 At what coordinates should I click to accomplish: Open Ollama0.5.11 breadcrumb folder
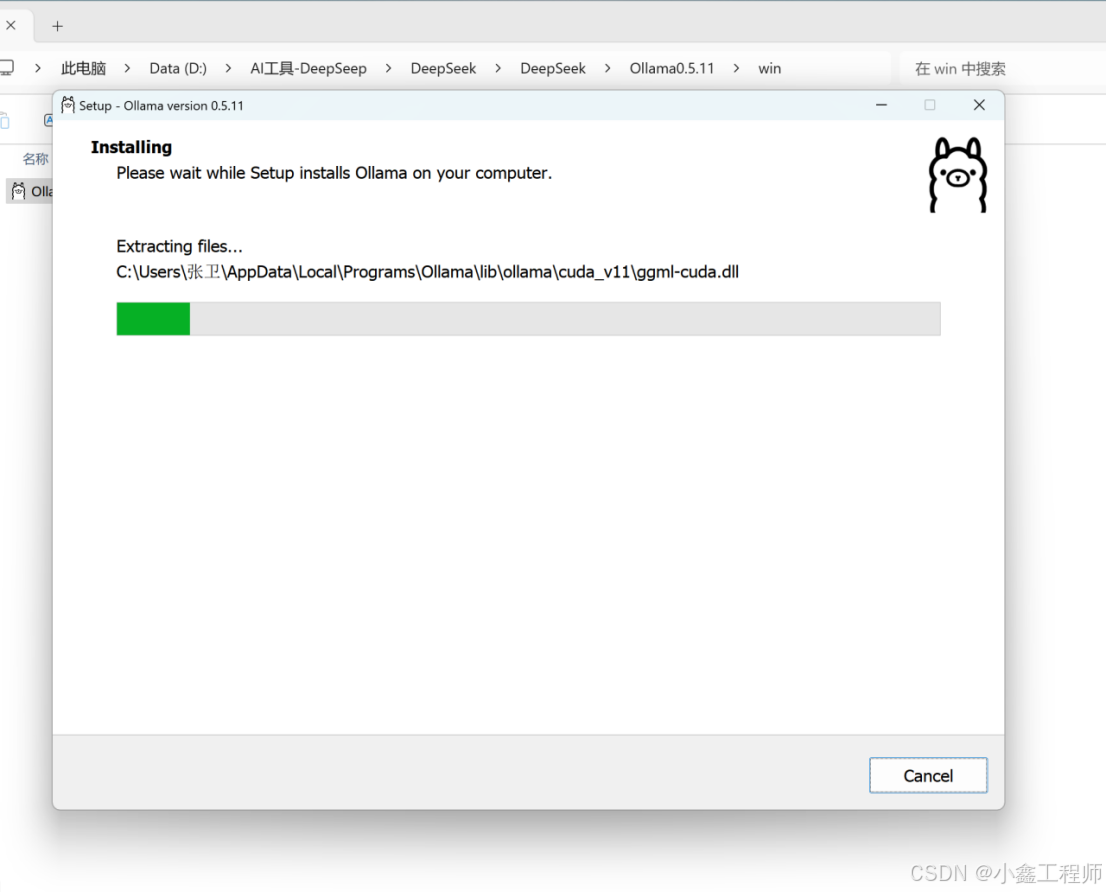tap(672, 68)
